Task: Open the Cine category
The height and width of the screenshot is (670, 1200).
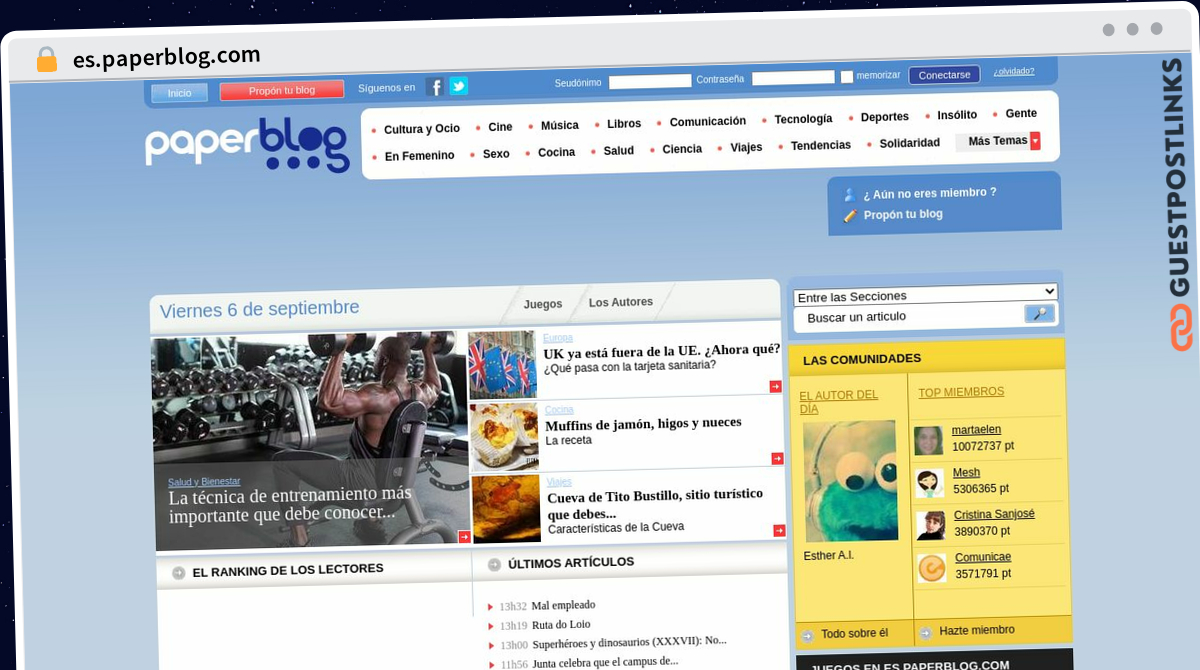Action: [x=500, y=127]
